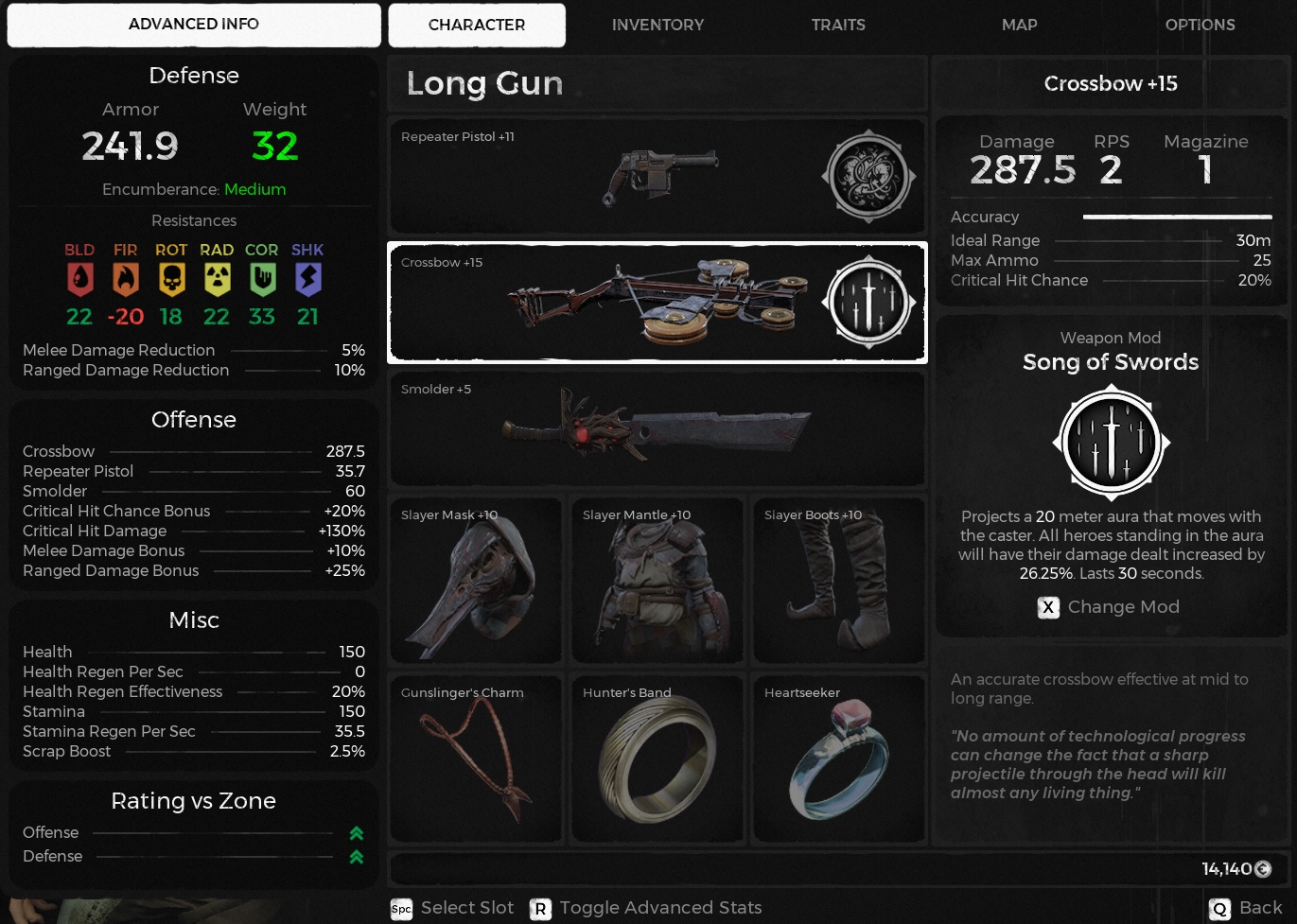1297x924 pixels.
Task: Click the Select Slot prompt
Action: 452,908
